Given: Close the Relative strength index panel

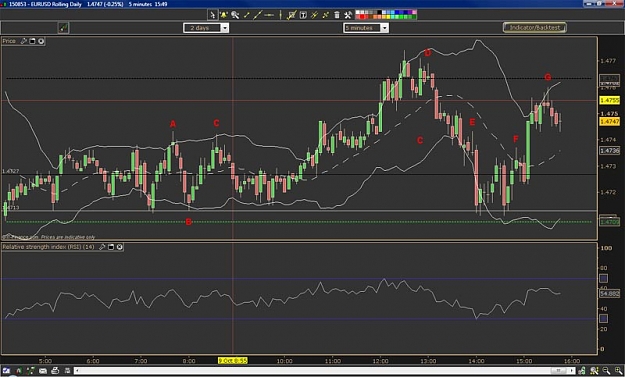Looking at the screenshot, I should pyautogui.click(x=119, y=247).
